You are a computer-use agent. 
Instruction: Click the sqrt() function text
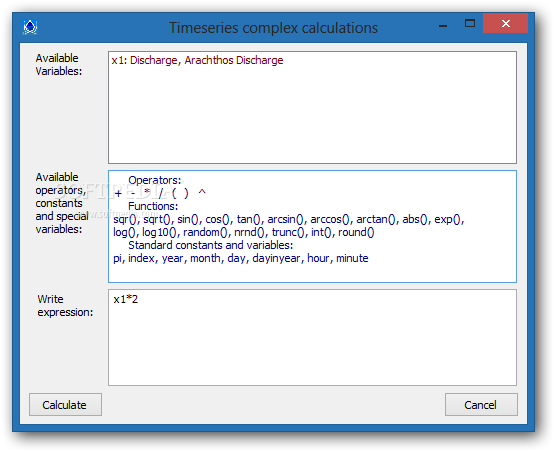coord(158,219)
